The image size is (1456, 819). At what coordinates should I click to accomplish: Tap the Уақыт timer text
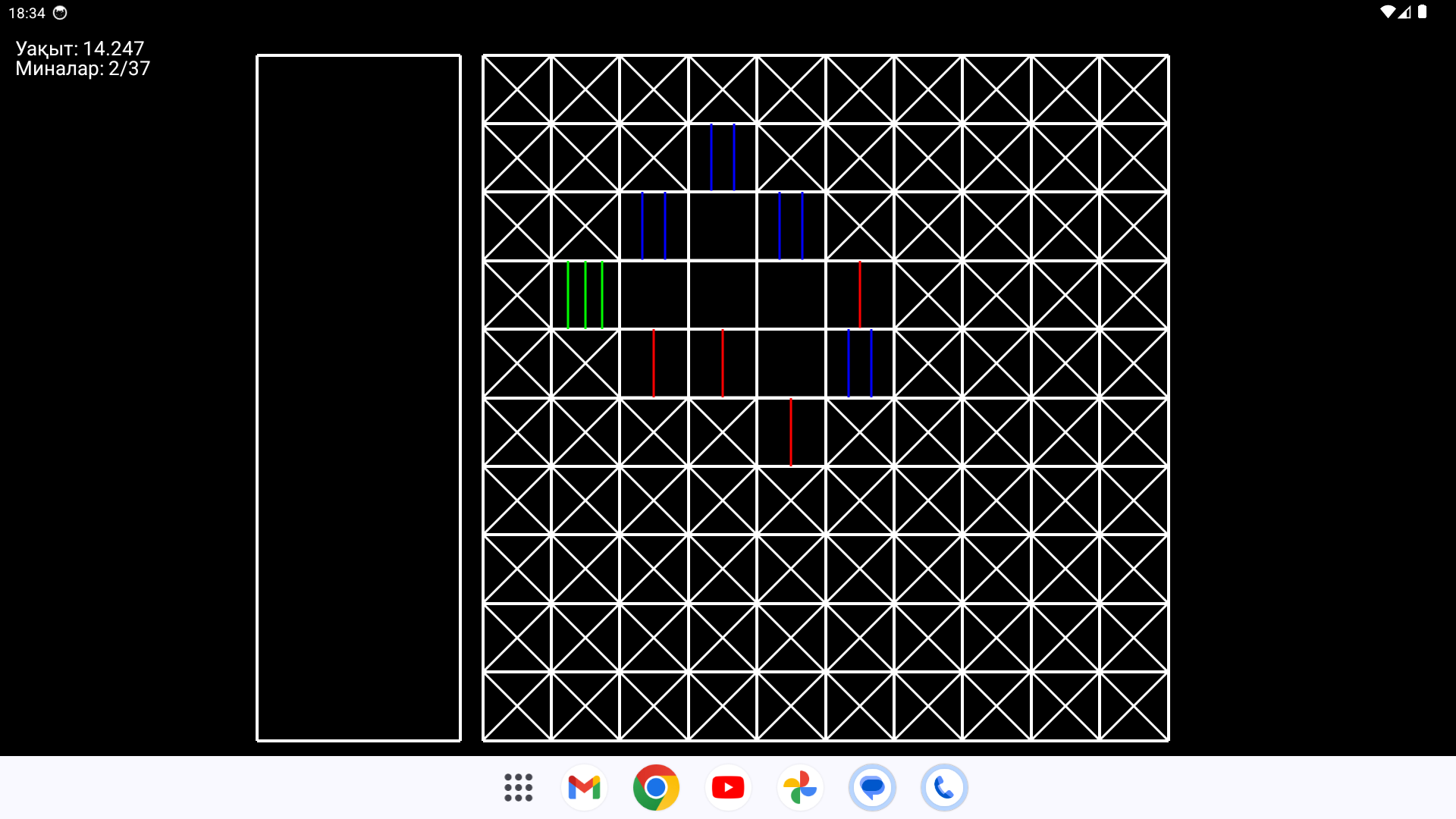click(x=80, y=49)
